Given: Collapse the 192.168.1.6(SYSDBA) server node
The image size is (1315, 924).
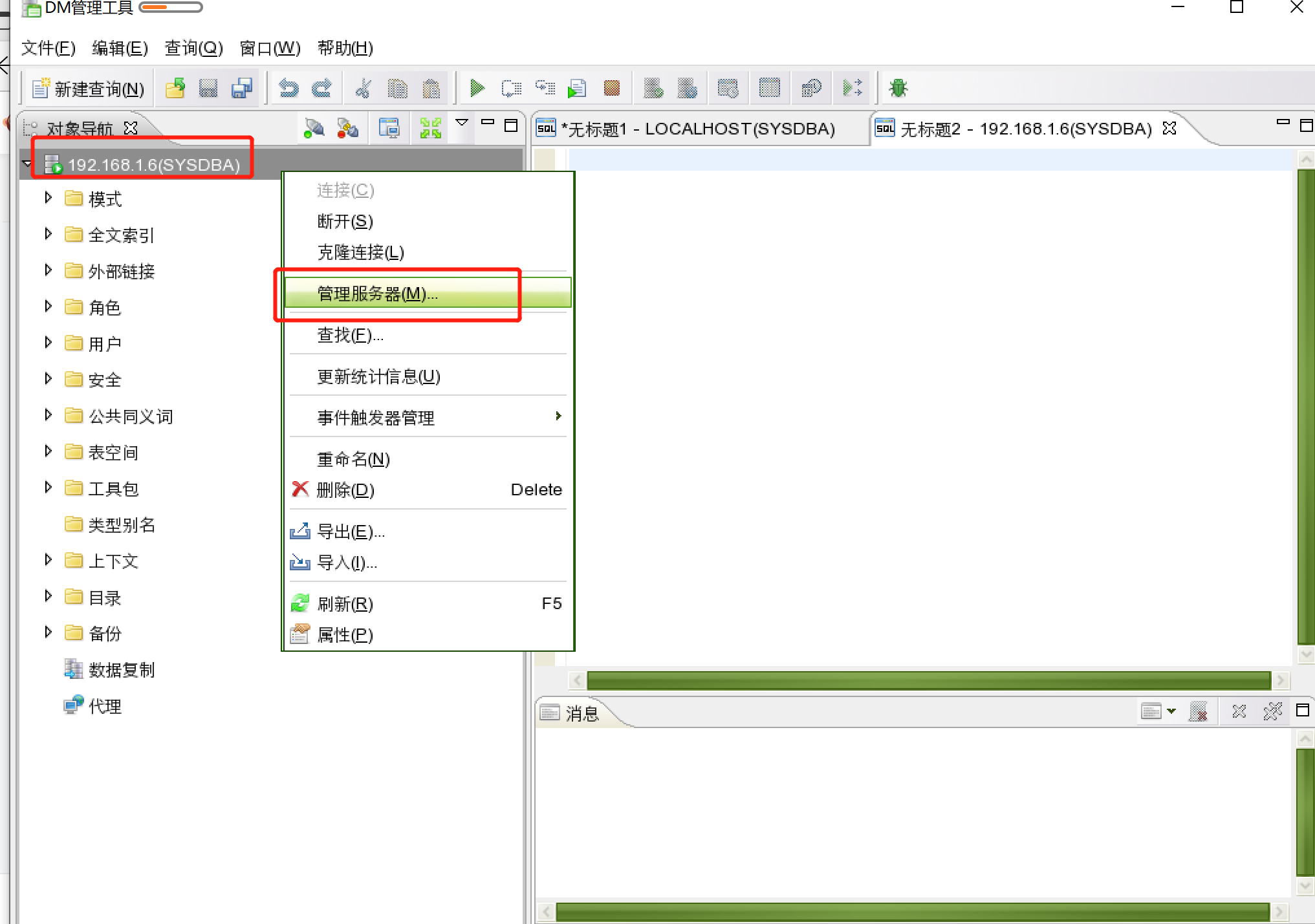Looking at the screenshot, I should (x=27, y=164).
